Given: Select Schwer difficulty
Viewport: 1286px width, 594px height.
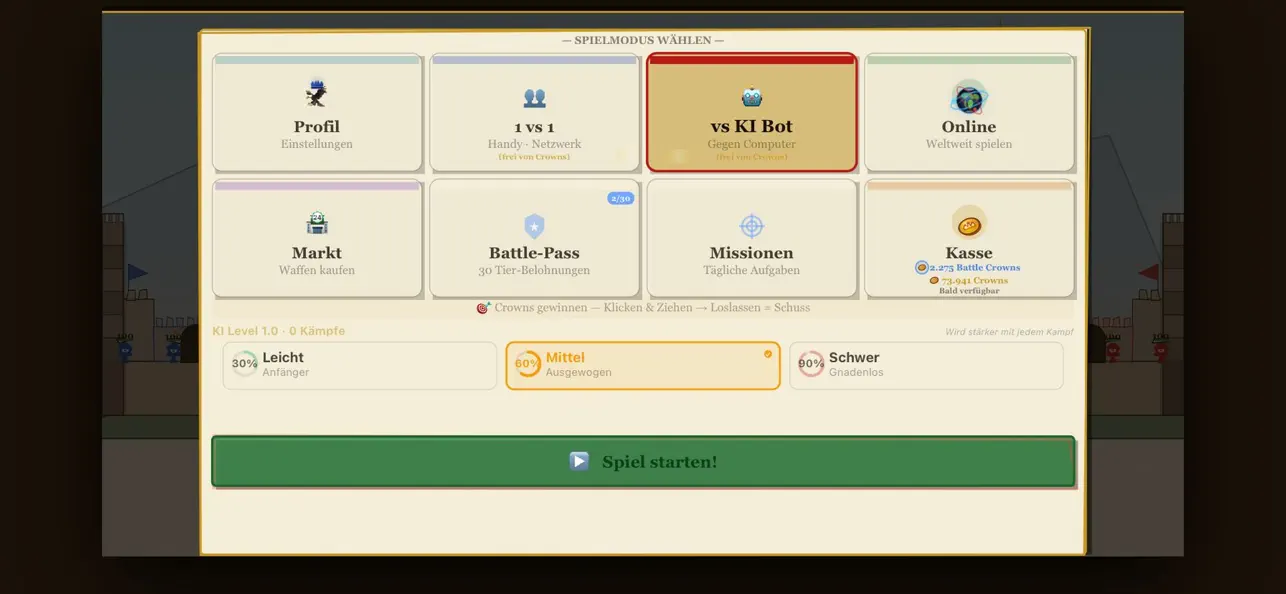Looking at the screenshot, I should [x=926, y=365].
